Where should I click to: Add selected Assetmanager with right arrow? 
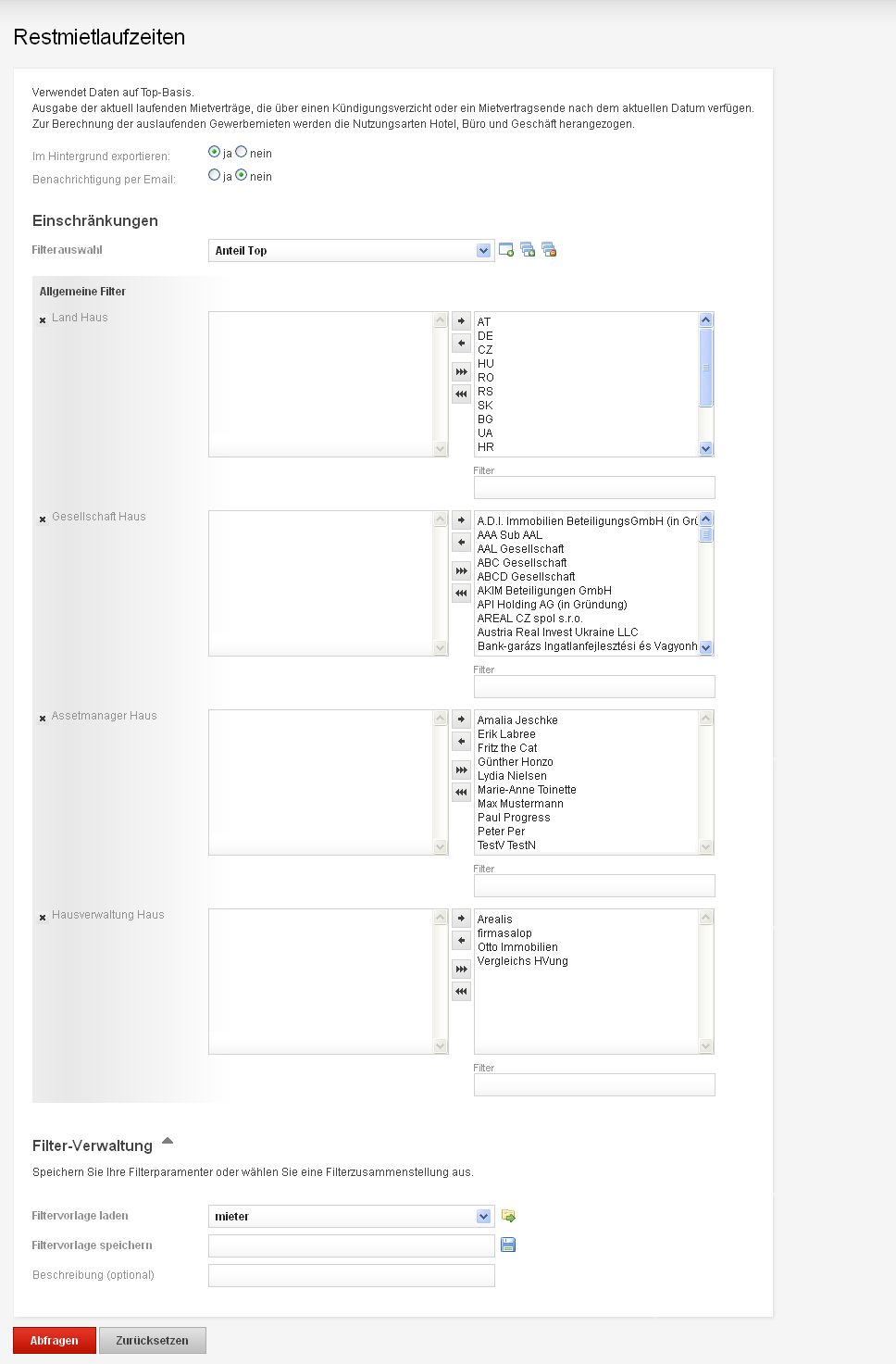click(461, 720)
